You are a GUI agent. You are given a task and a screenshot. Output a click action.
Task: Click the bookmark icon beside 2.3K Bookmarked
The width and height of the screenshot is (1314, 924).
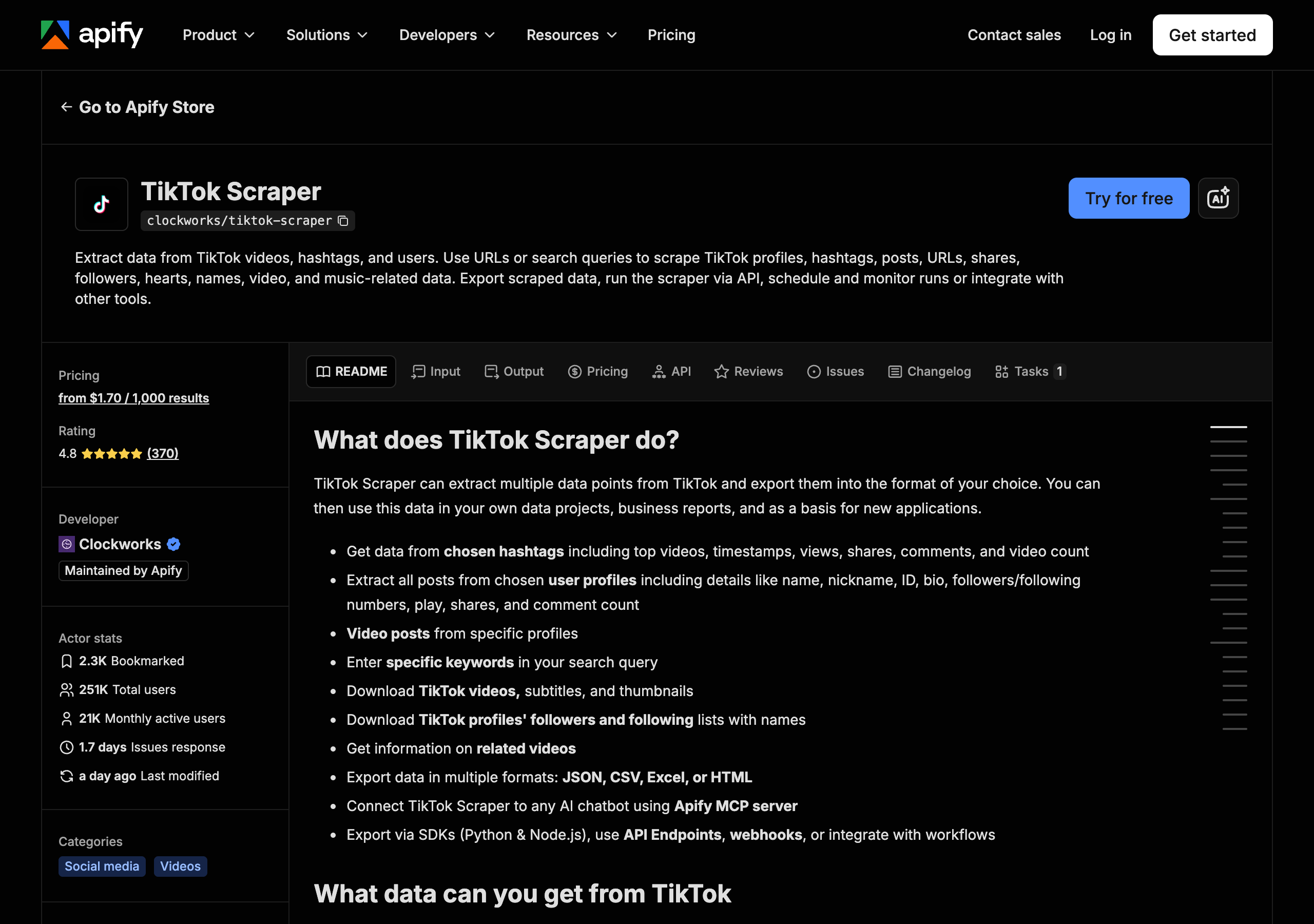click(x=66, y=661)
